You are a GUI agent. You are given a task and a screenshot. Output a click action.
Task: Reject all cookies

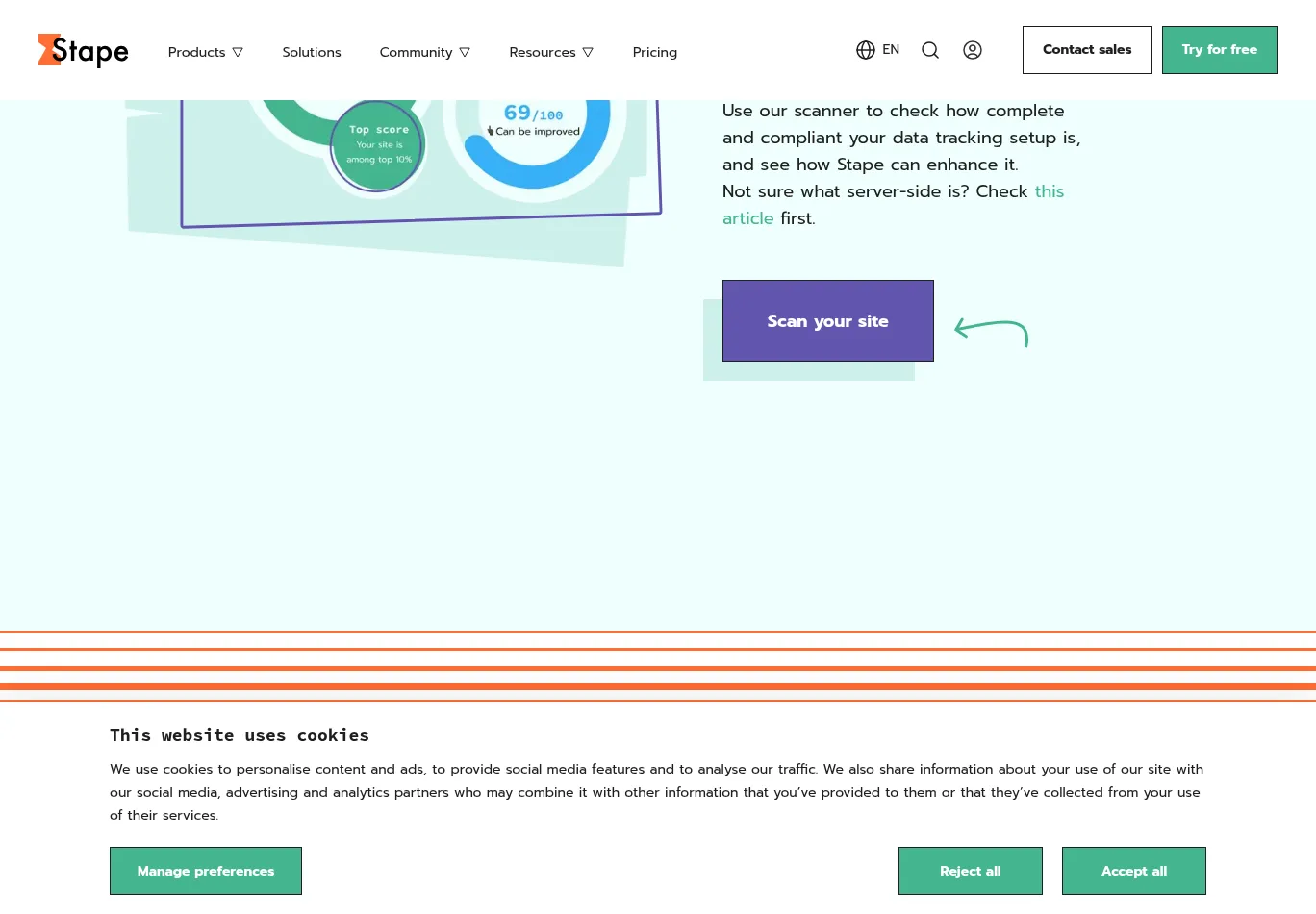[970, 871]
